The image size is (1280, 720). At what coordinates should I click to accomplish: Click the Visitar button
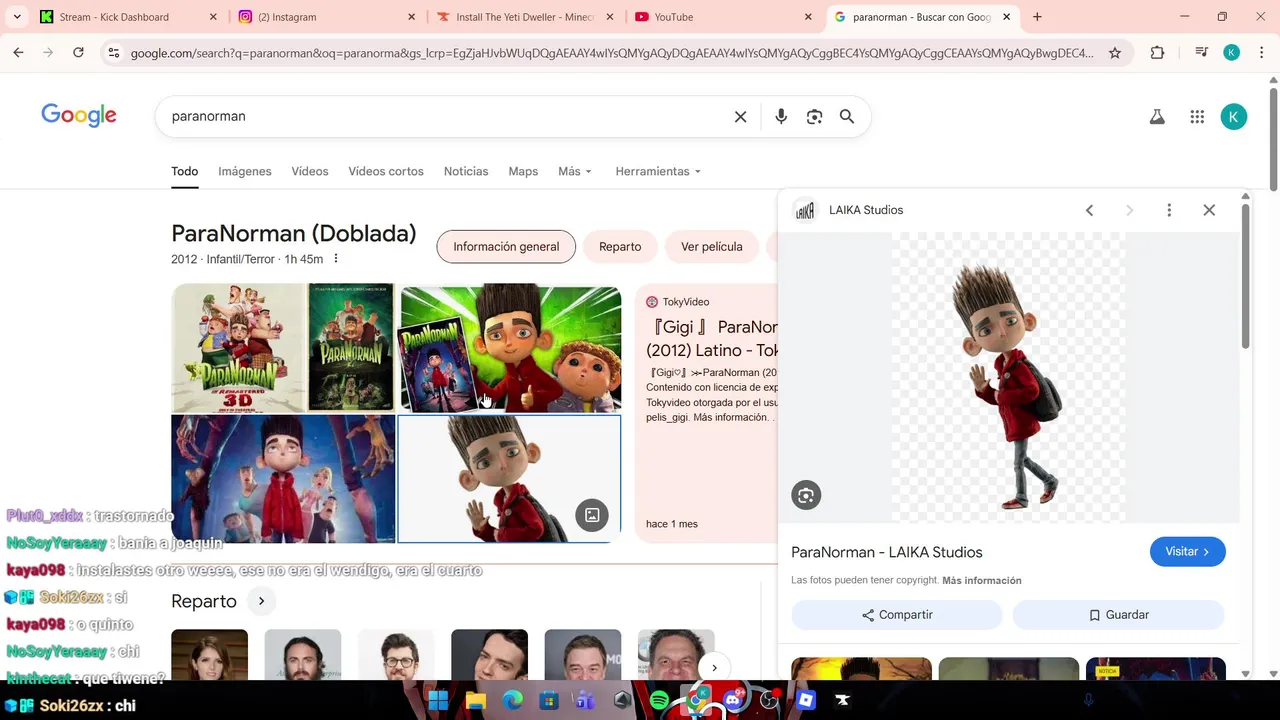(1187, 552)
